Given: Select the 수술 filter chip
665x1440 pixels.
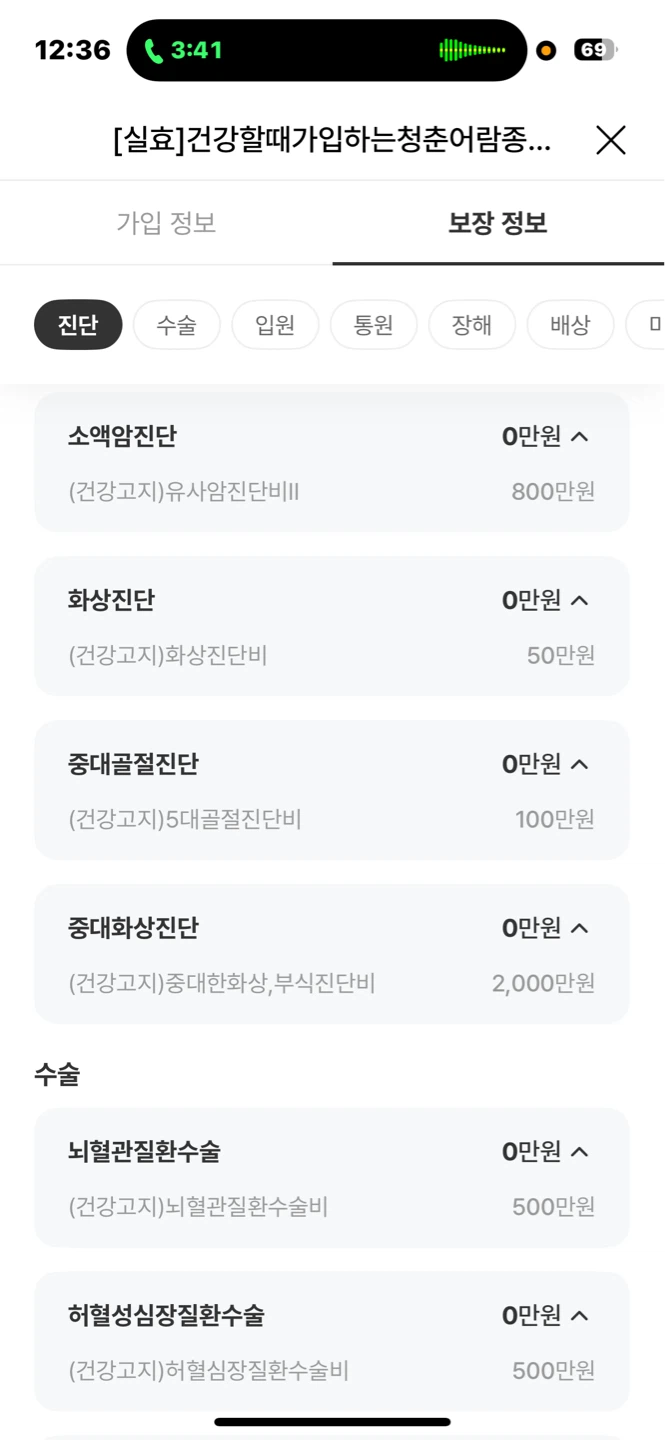Looking at the screenshot, I should (x=177, y=325).
